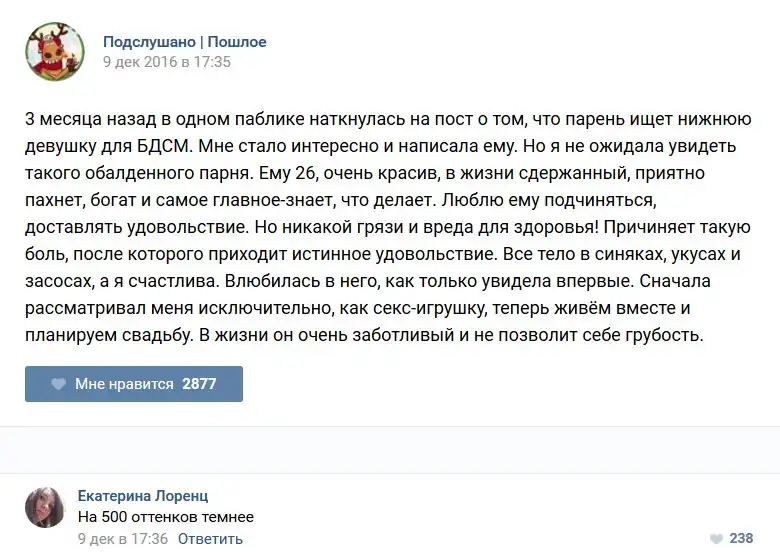780x552 pixels.
Task: Open the post's timestamp 9 дек 2016
Action: 167,62
